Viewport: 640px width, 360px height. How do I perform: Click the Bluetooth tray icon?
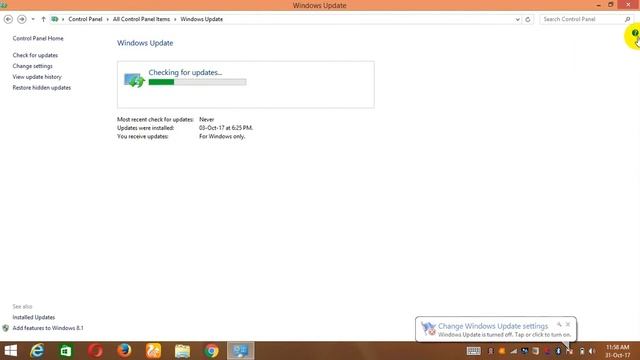(x=558, y=351)
